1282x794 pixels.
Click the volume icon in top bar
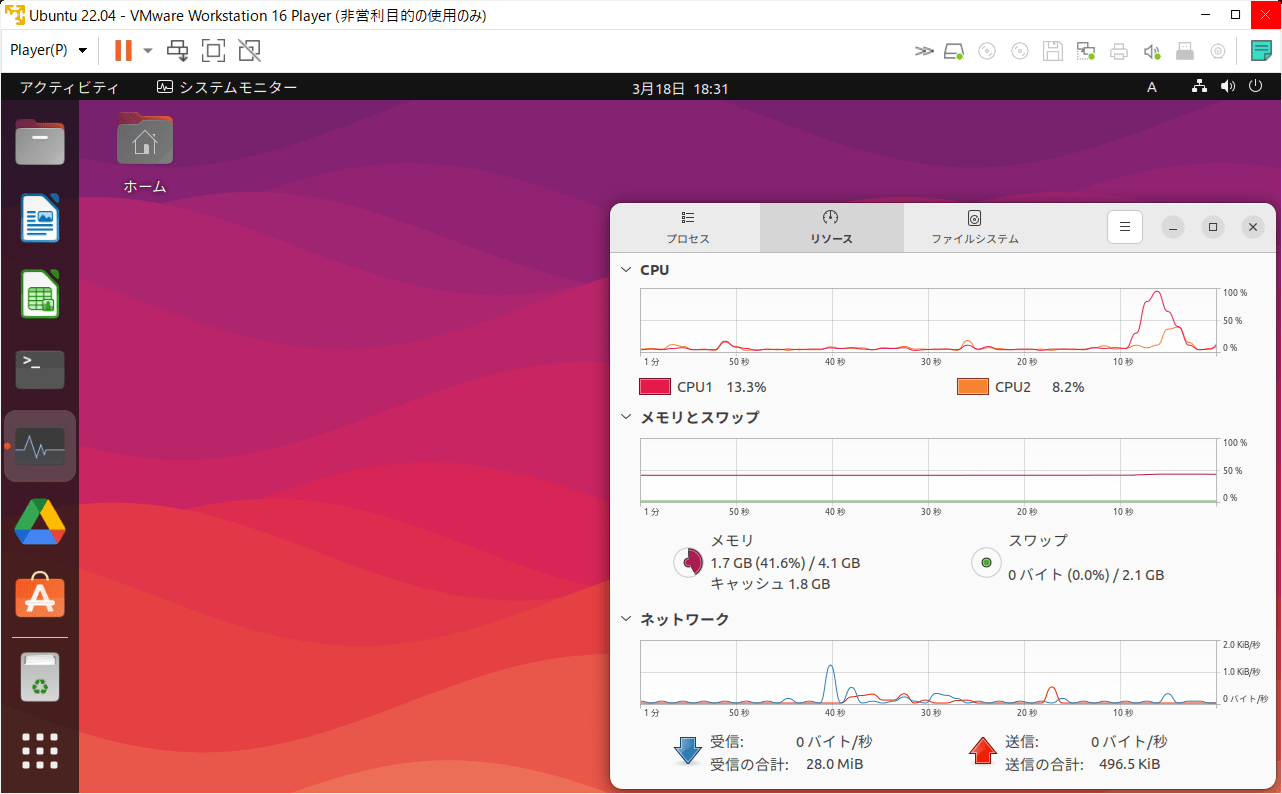click(1228, 87)
